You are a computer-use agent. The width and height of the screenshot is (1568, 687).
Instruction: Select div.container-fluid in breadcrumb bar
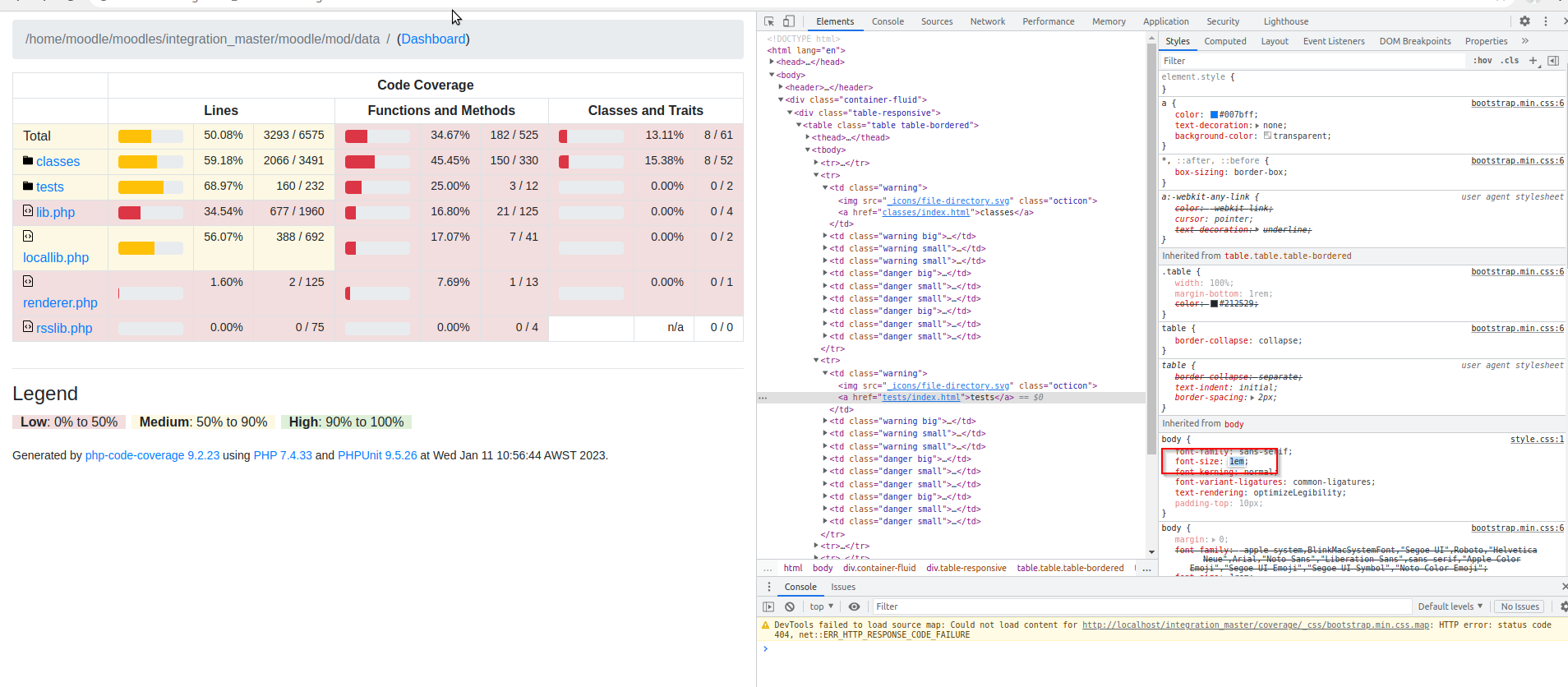pos(879,569)
